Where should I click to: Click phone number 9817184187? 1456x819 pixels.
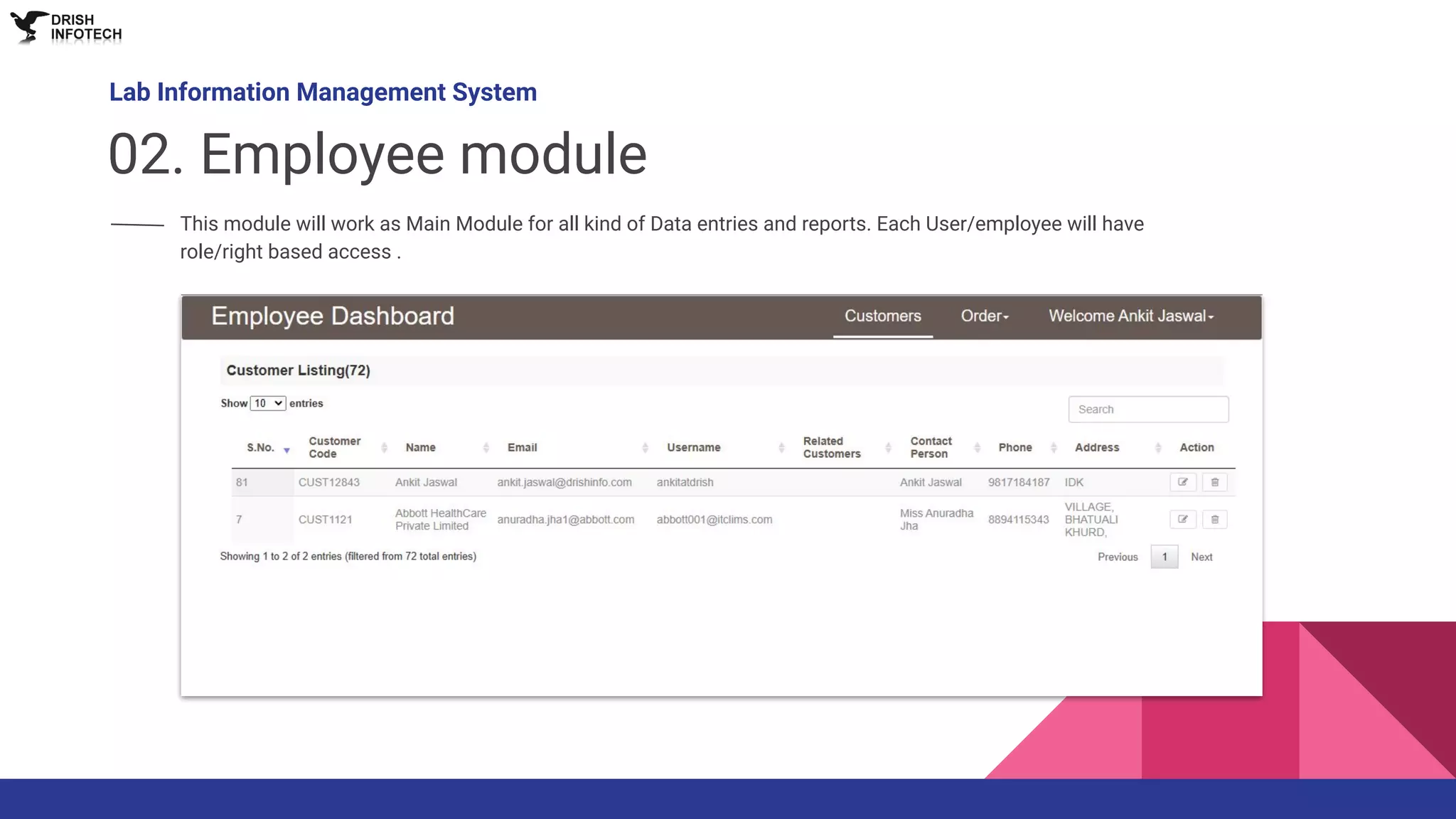pos(1019,482)
